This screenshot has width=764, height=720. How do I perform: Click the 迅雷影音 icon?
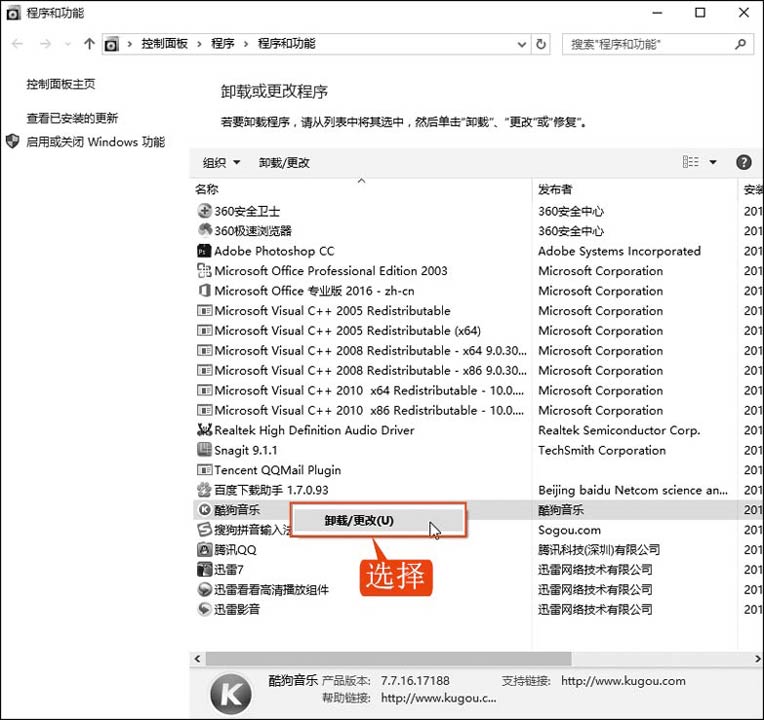[x=204, y=609]
